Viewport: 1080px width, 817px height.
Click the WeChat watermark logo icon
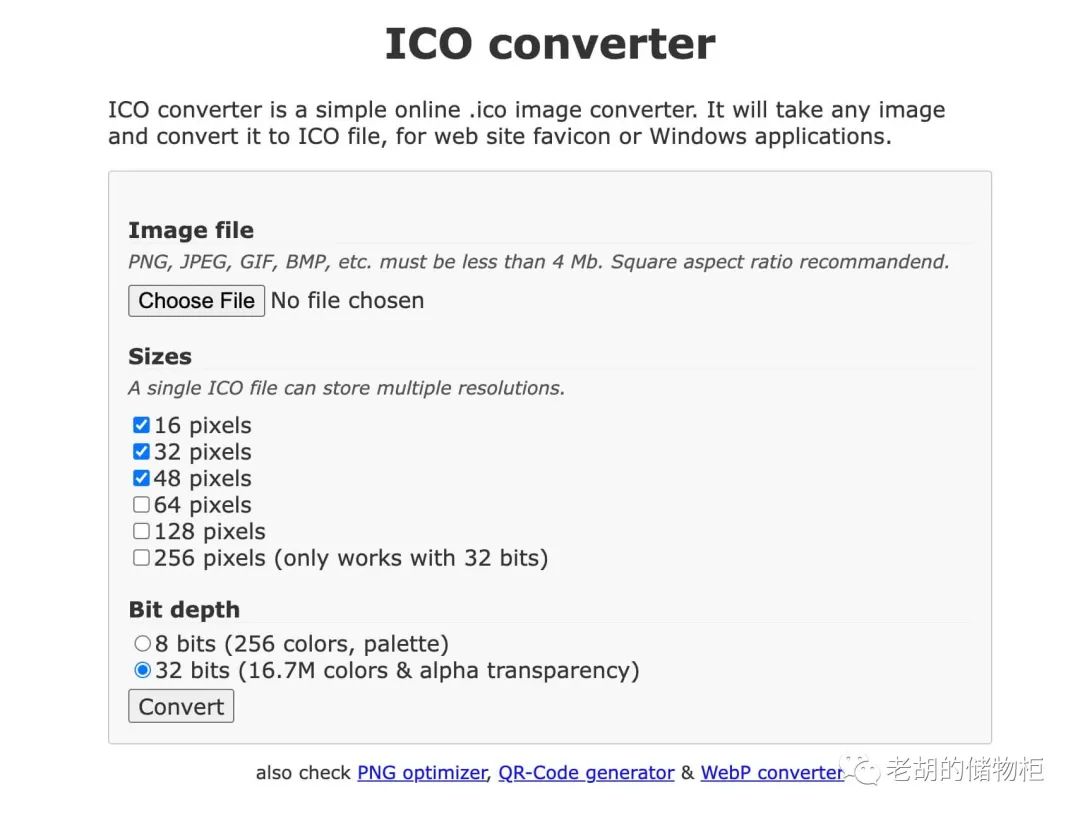click(x=860, y=768)
